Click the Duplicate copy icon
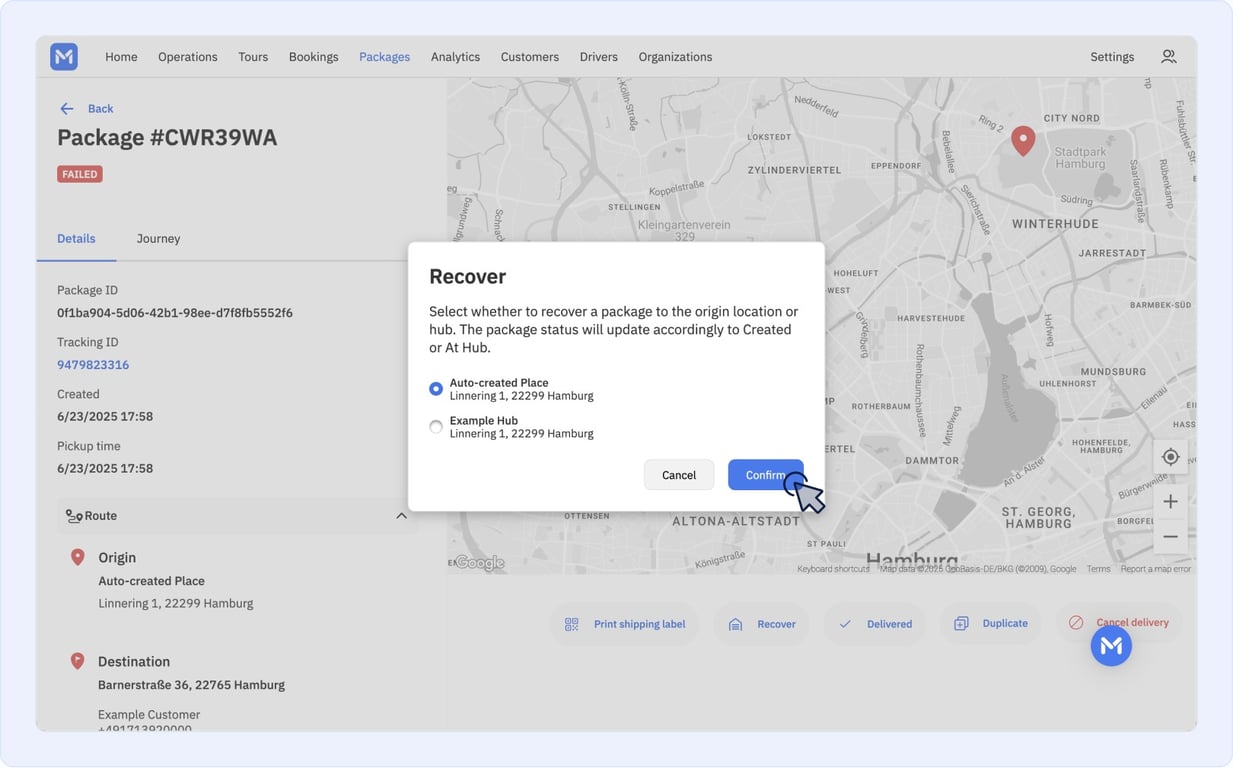This screenshot has height=768, width=1233. pos(961,623)
